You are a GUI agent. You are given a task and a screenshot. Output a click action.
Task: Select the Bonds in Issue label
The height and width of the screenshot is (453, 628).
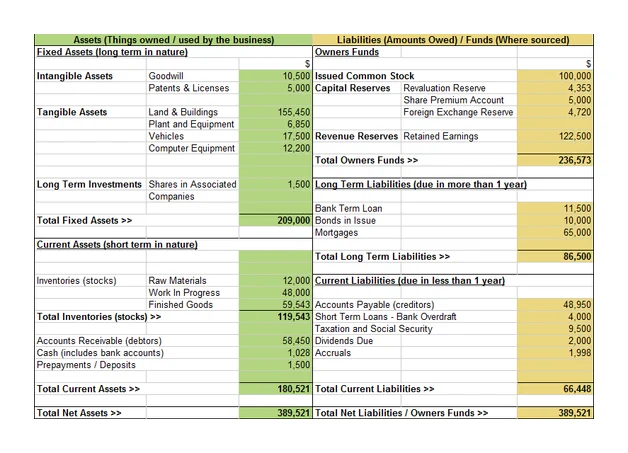click(345, 221)
